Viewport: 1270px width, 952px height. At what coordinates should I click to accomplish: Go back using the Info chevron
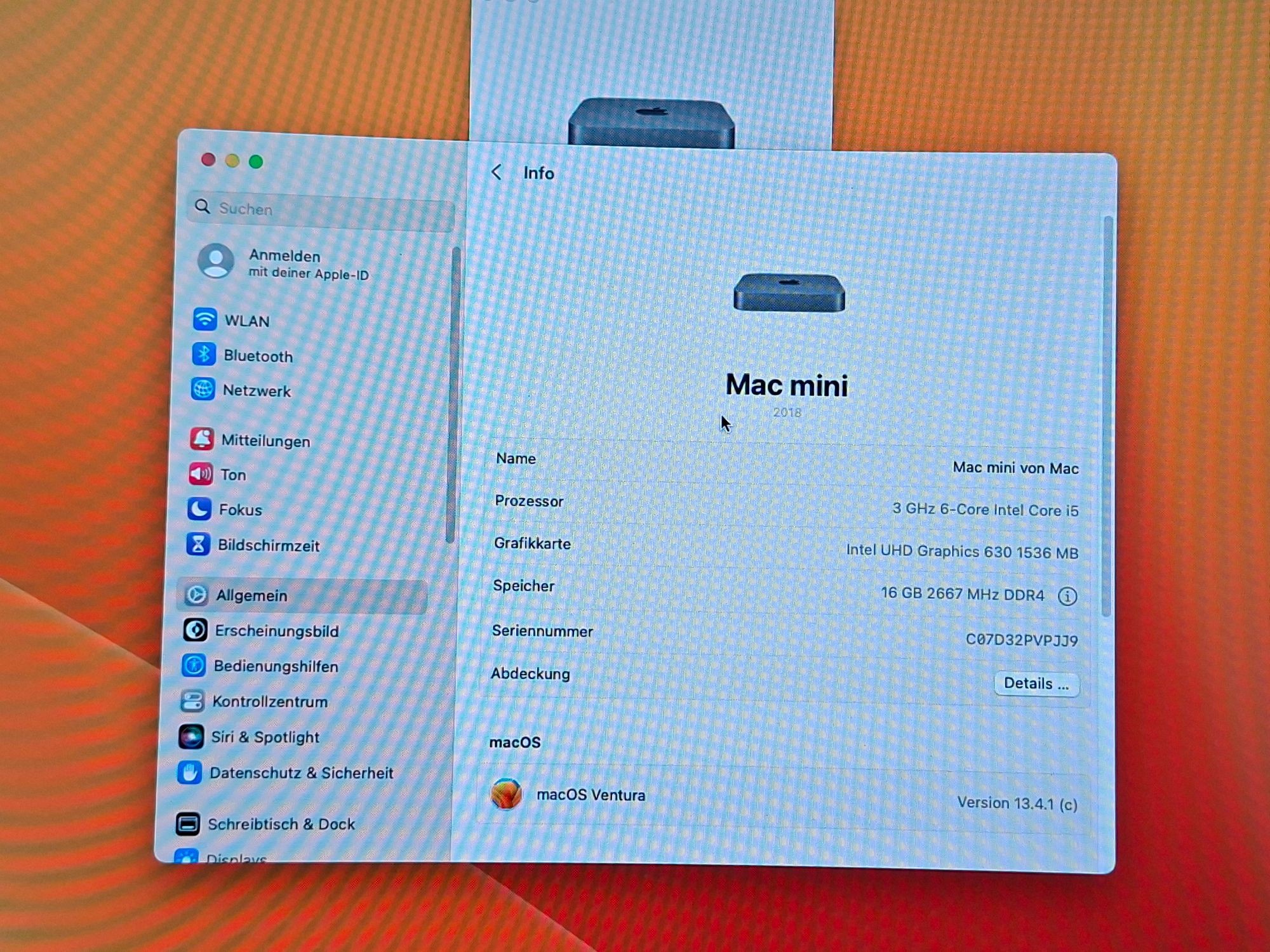pos(497,172)
